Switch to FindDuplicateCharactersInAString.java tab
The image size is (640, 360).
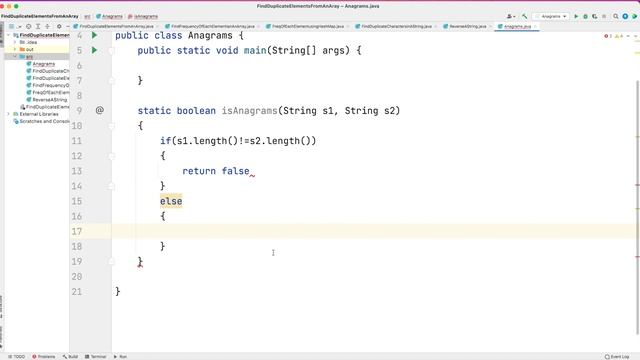[396, 26]
